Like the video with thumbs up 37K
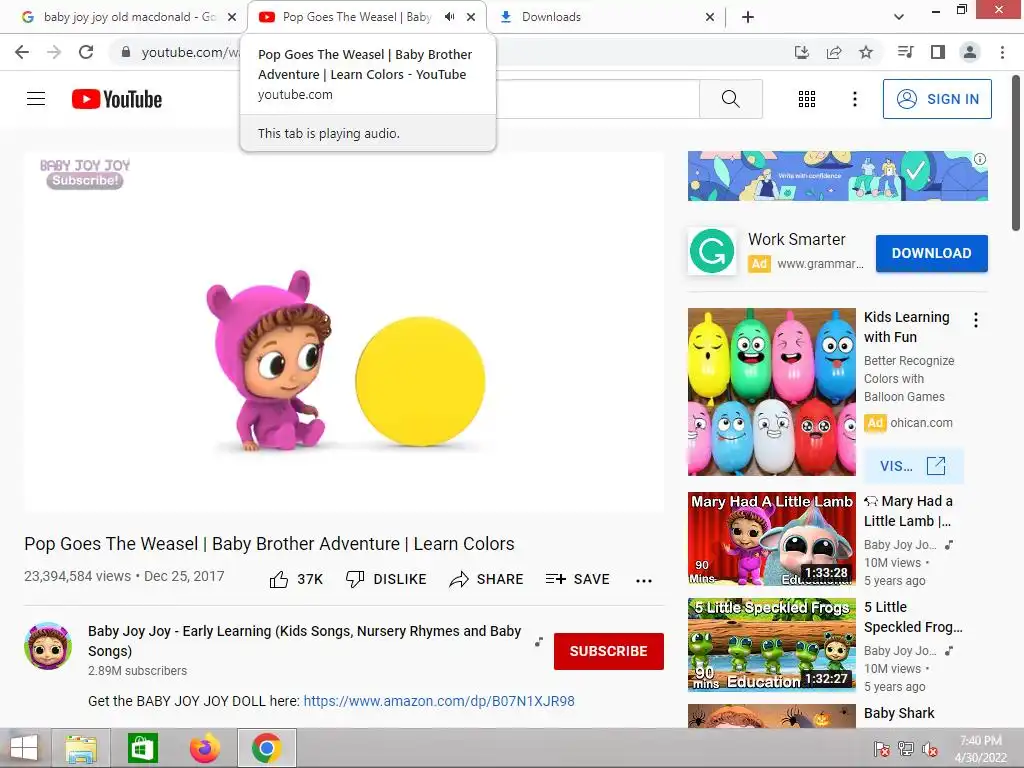This screenshot has height=768, width=1024. click(x=296, y=579)
